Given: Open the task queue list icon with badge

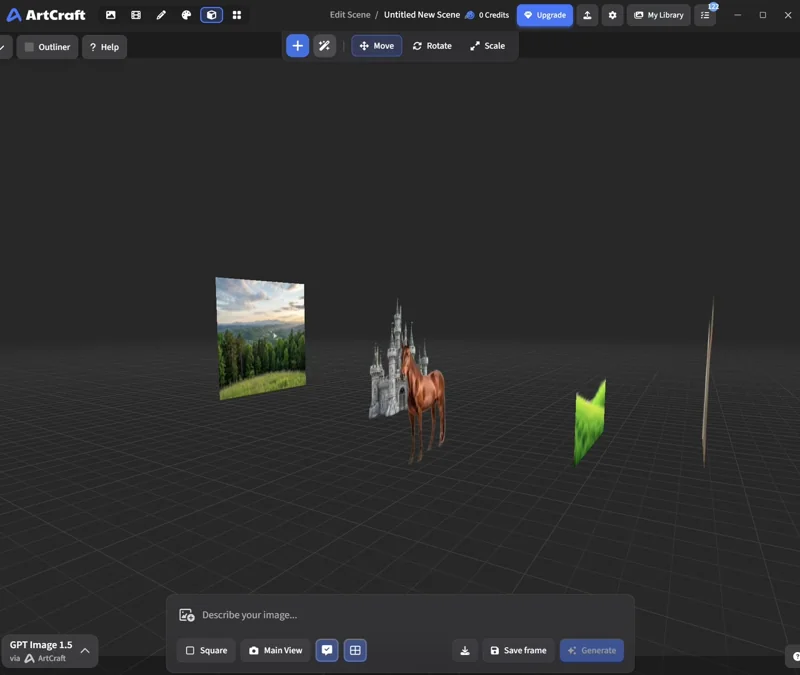Looking at the screenshot, I should point(705,15).
